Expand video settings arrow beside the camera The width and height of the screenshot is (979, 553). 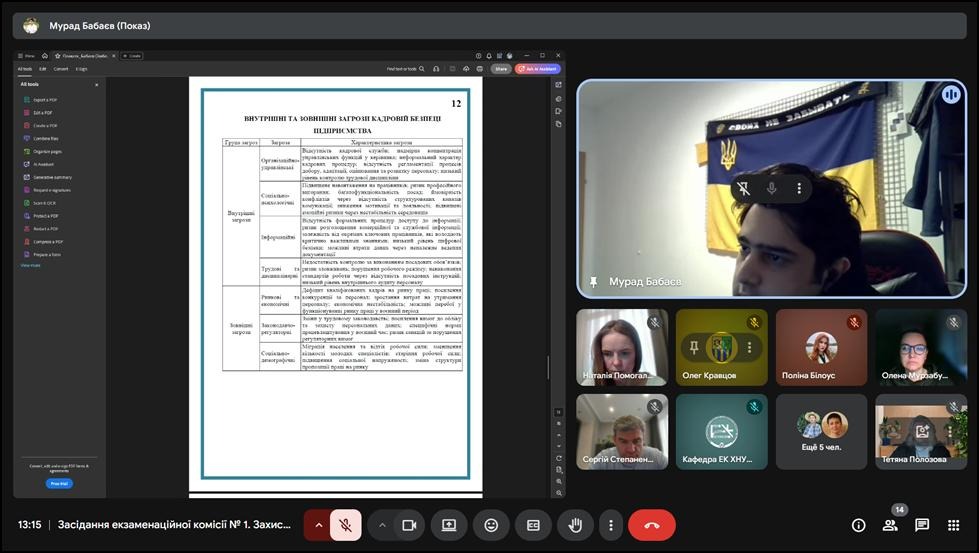[382, 525]
